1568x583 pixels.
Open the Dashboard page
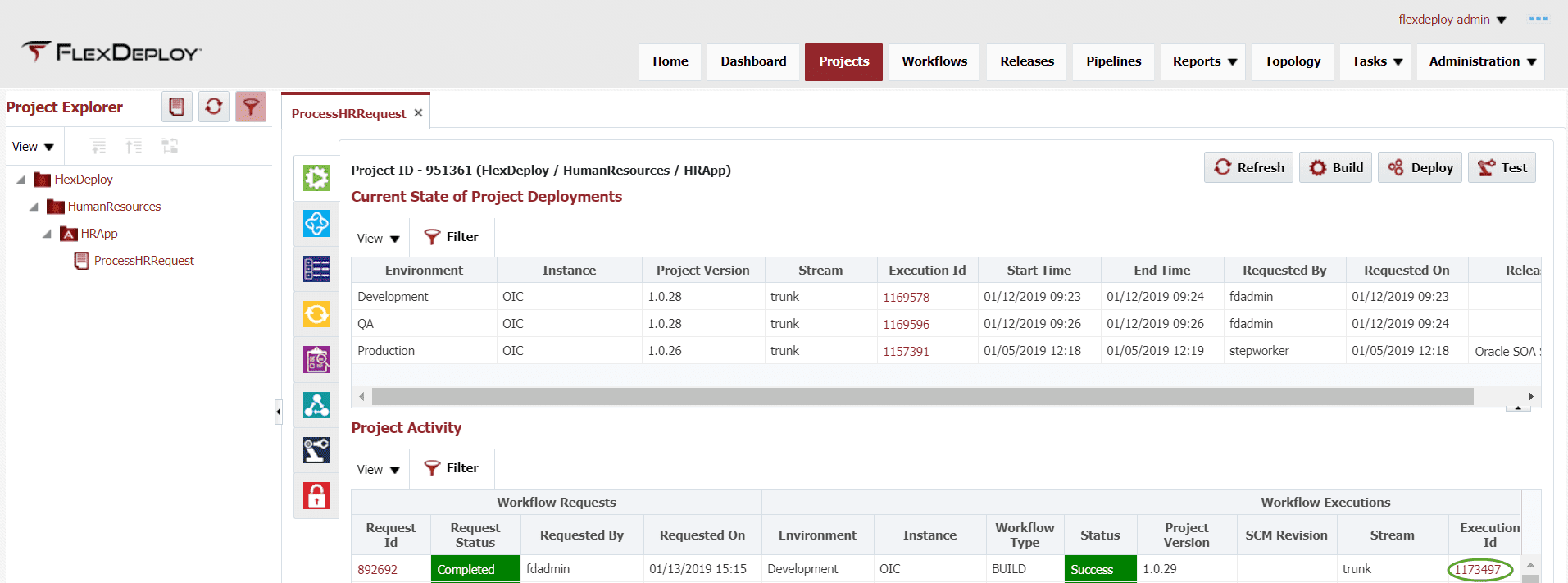click(x=753, y=61)
